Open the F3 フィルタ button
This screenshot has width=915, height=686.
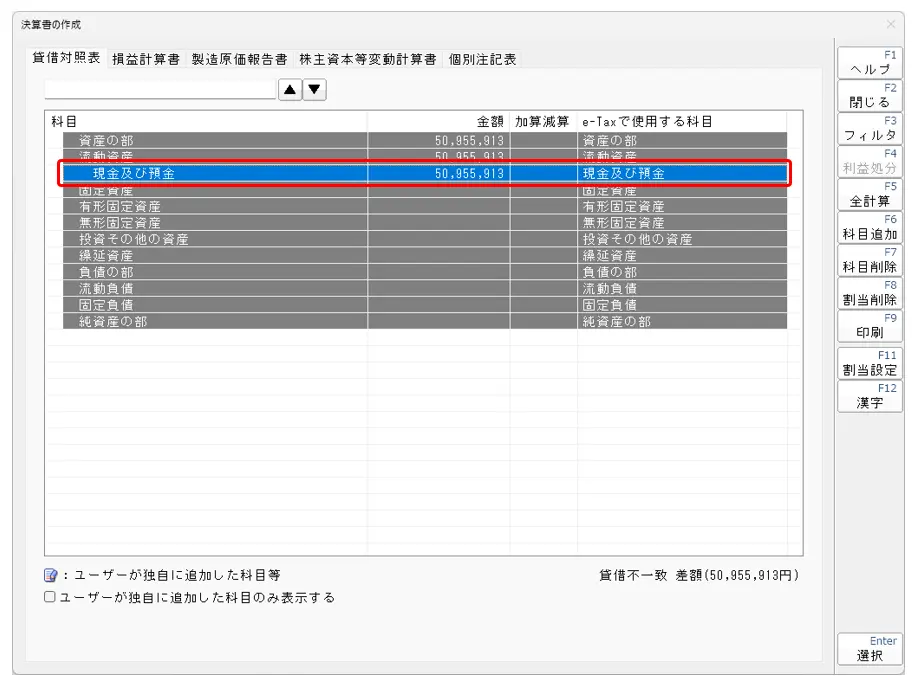[869, 128]
